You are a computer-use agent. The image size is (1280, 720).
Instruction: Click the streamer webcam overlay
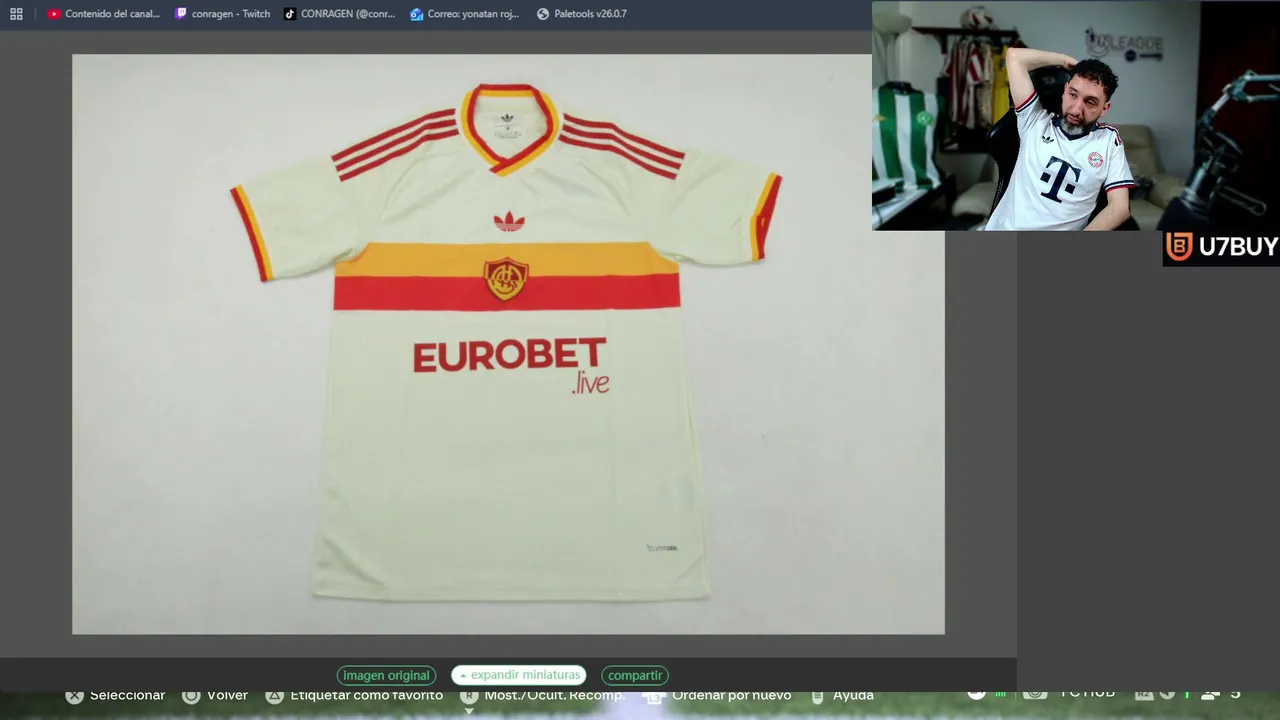(1076, 116)
